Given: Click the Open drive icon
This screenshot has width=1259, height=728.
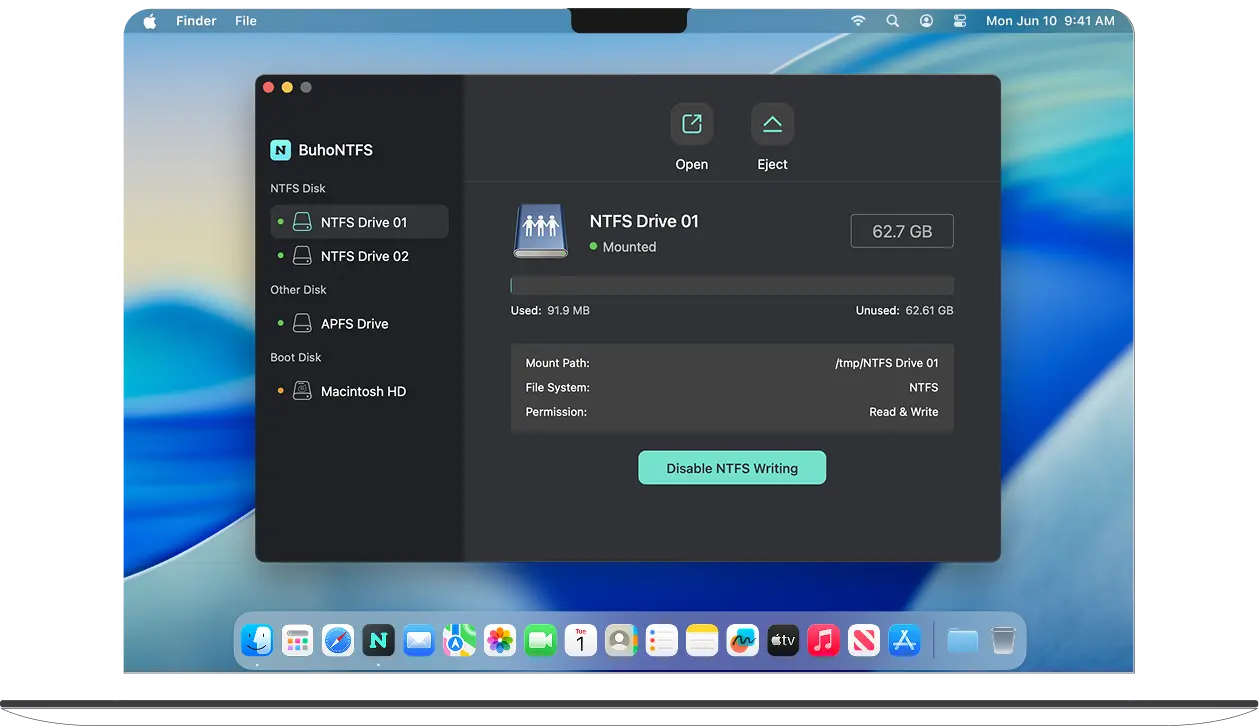Looking at the screenshot, I should click(691, 124).
